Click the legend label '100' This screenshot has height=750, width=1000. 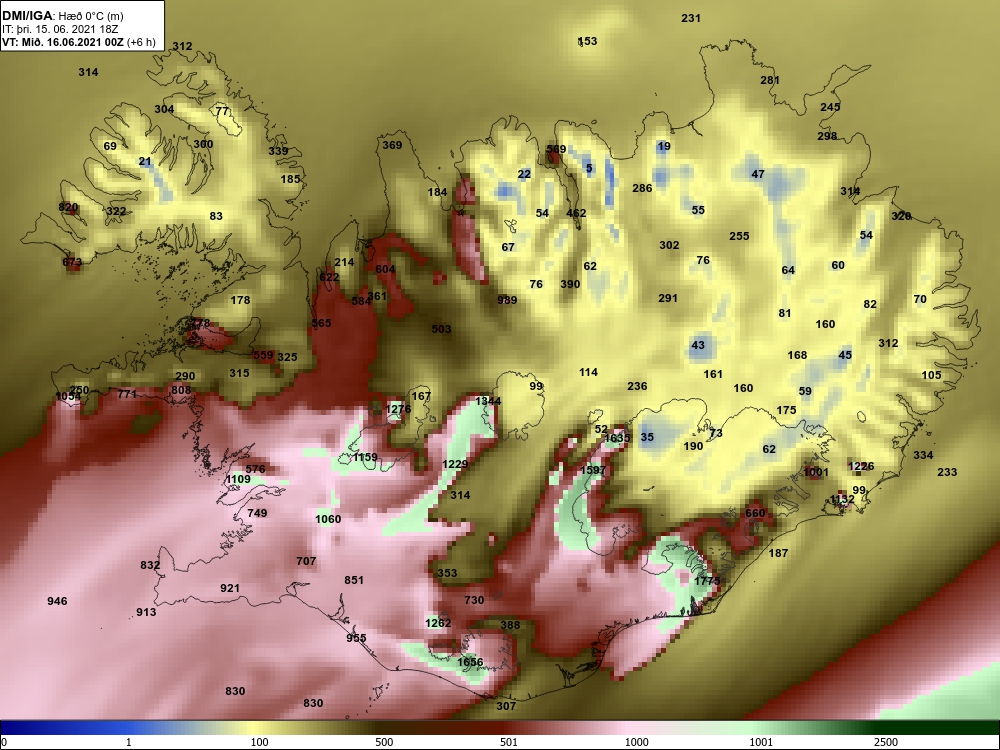click(x=259, y=742)
